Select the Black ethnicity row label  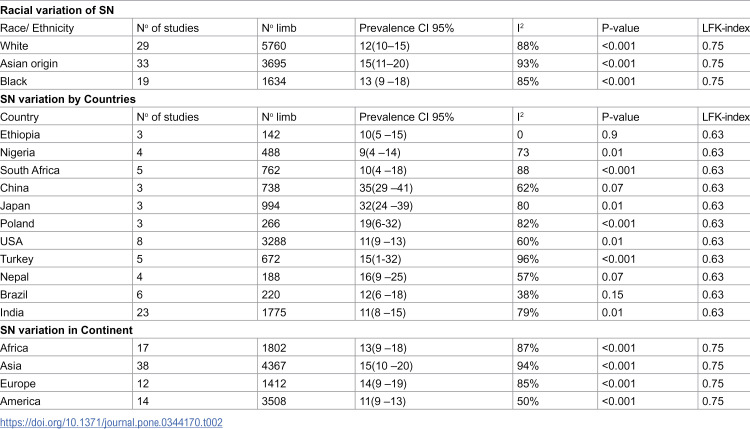pos(13,81)
